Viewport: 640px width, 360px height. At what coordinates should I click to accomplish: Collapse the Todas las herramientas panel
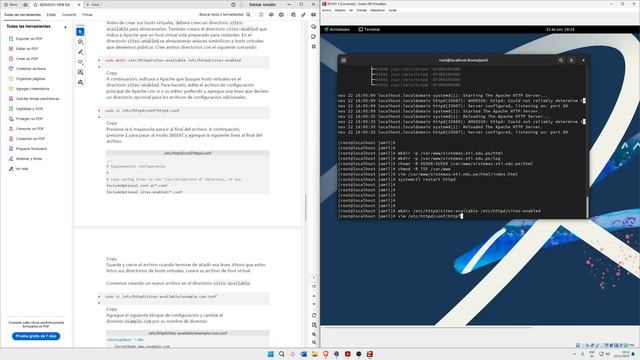coord(65,27)
